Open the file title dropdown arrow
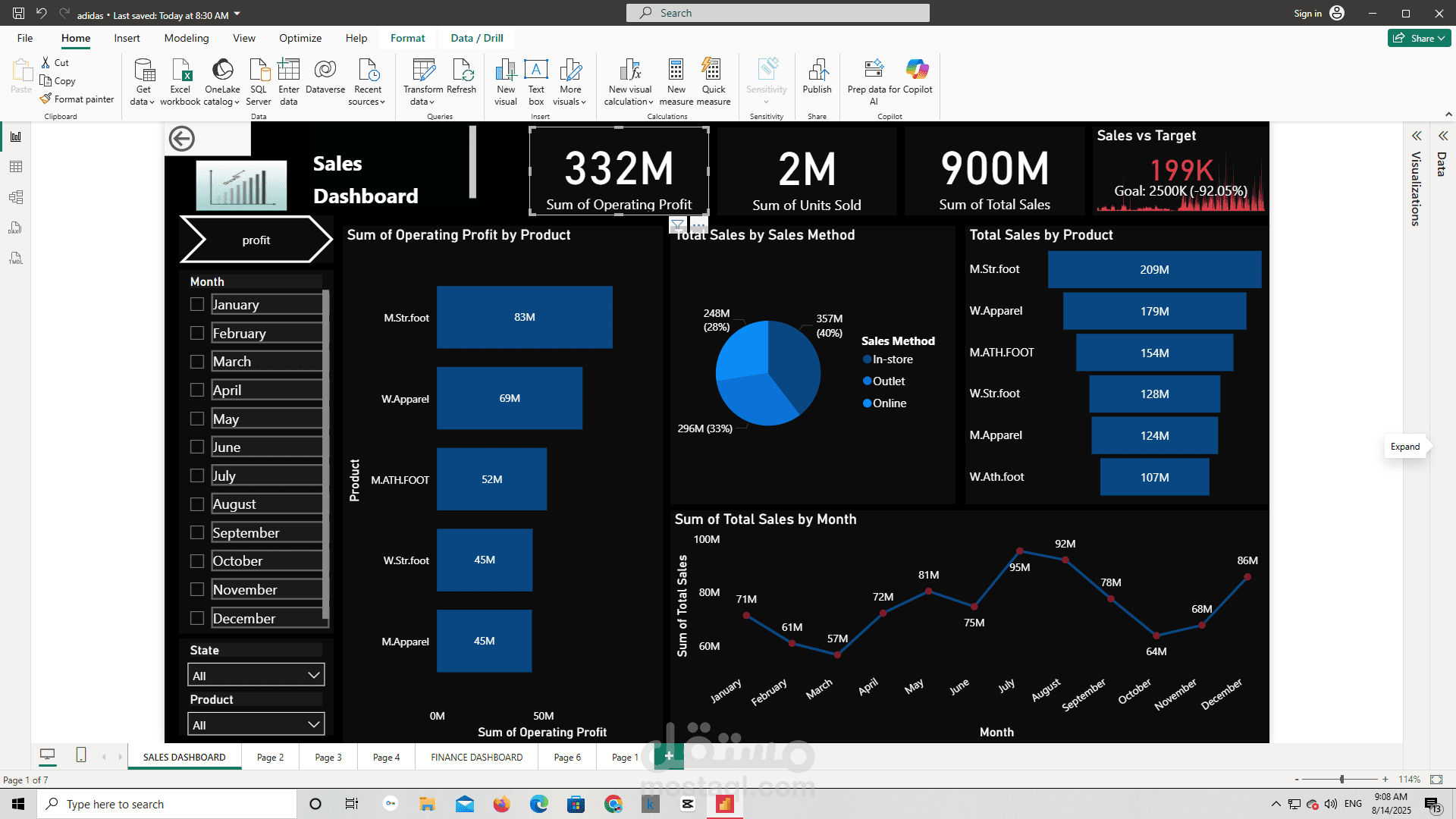This screenshot has height=819, width=1456. tap(237, 14)
